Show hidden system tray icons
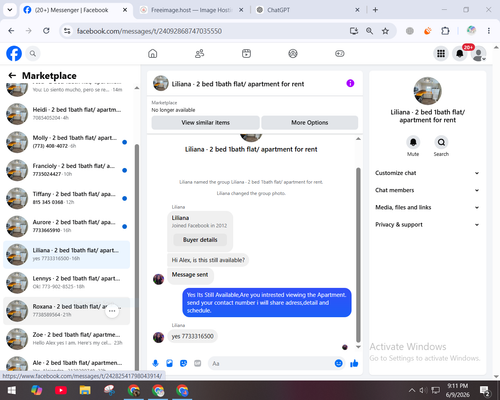 [x=412, y=390]
